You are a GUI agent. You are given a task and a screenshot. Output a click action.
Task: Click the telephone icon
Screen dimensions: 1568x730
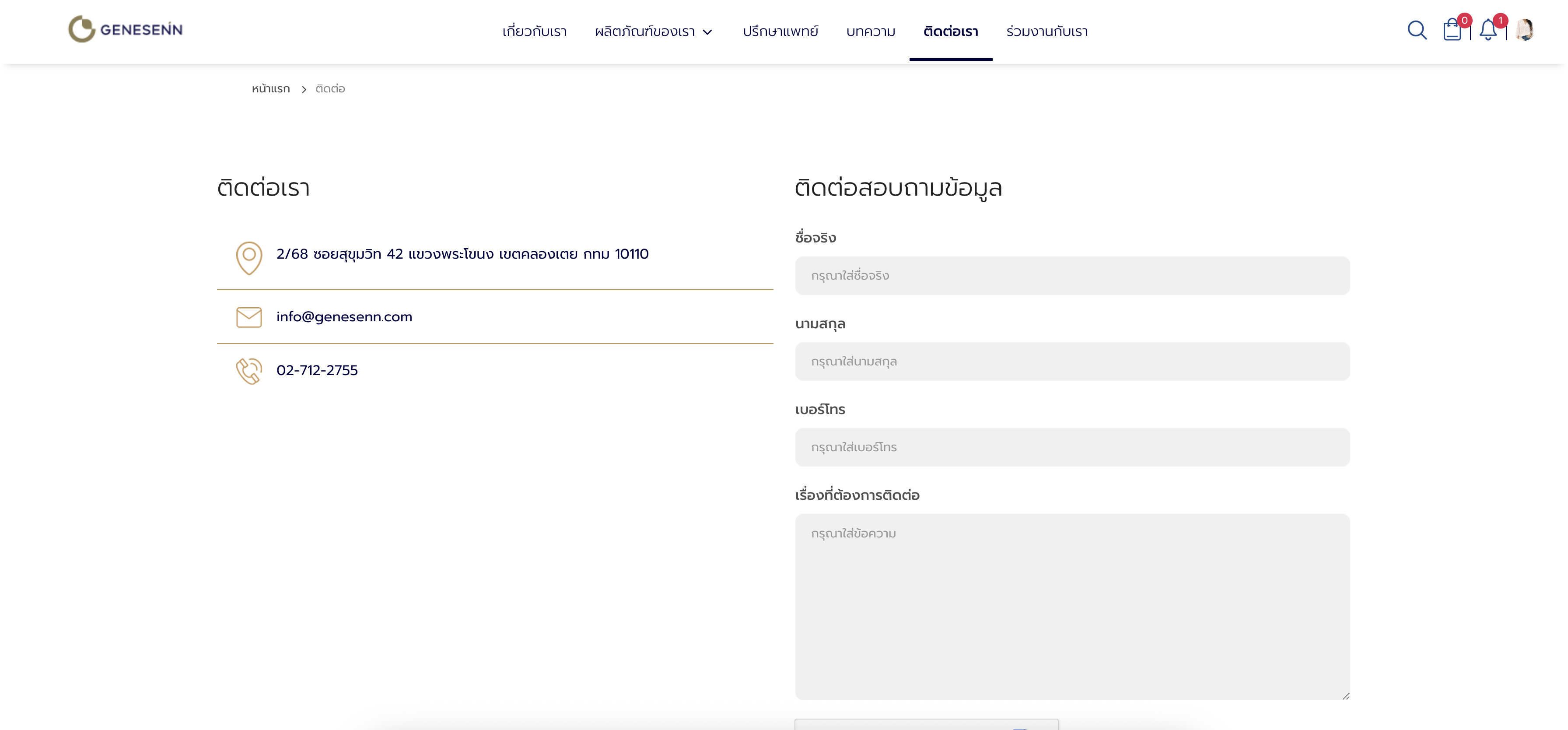(x=249, y=371)
